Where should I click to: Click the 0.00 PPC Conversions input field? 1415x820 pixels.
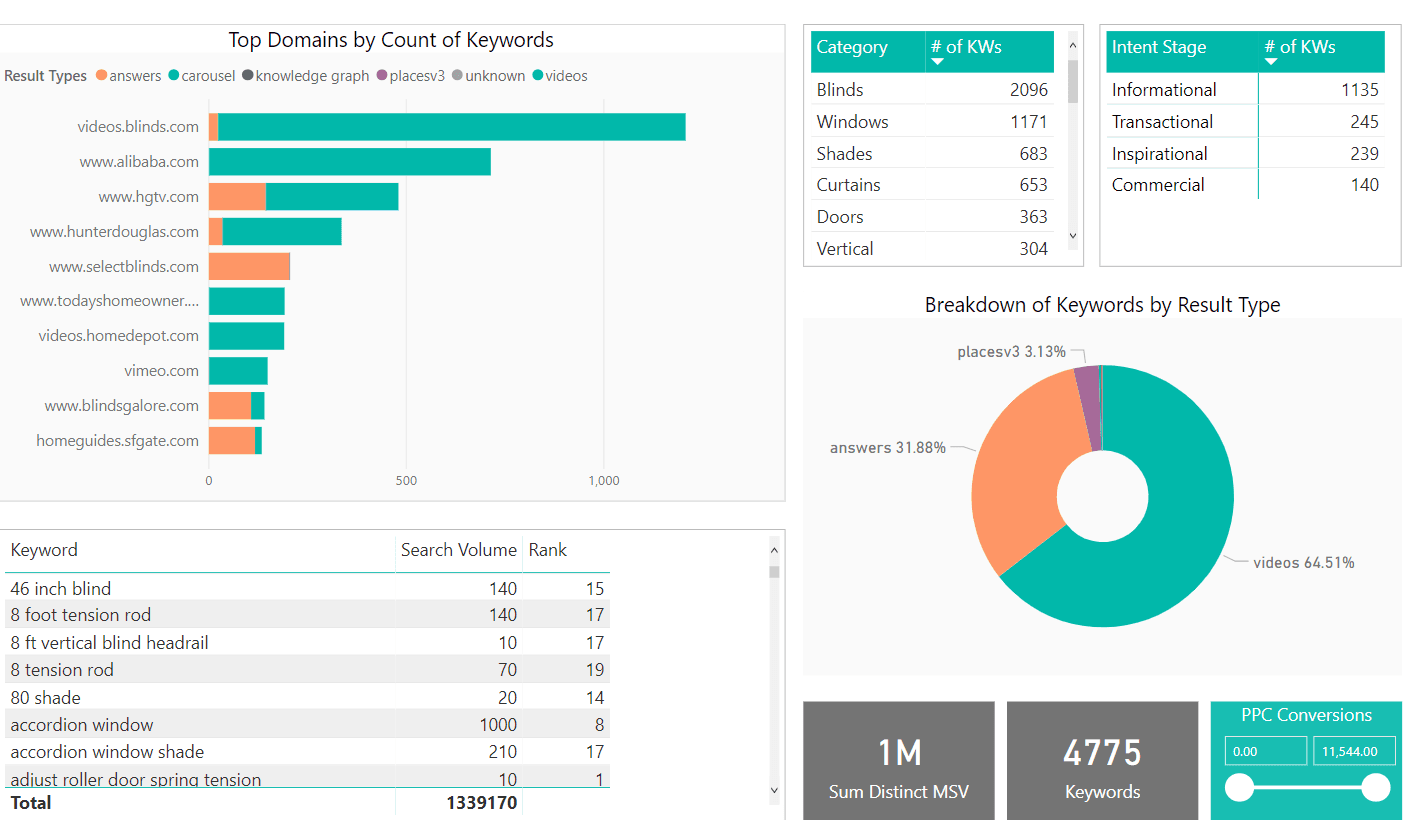(x=1265, y=750)
